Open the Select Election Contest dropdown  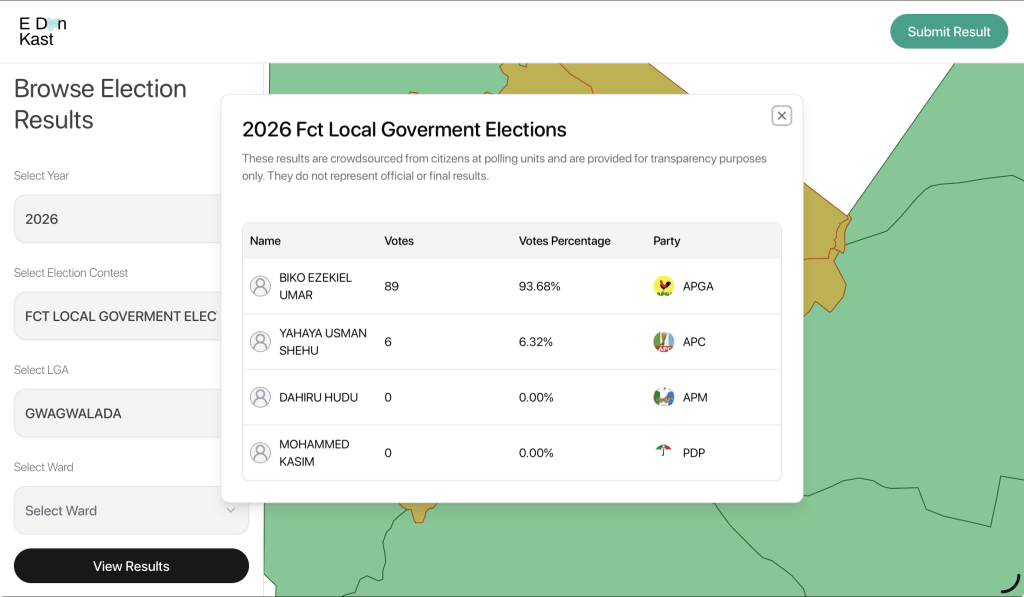pyautogui.click(x=118, y=316)
